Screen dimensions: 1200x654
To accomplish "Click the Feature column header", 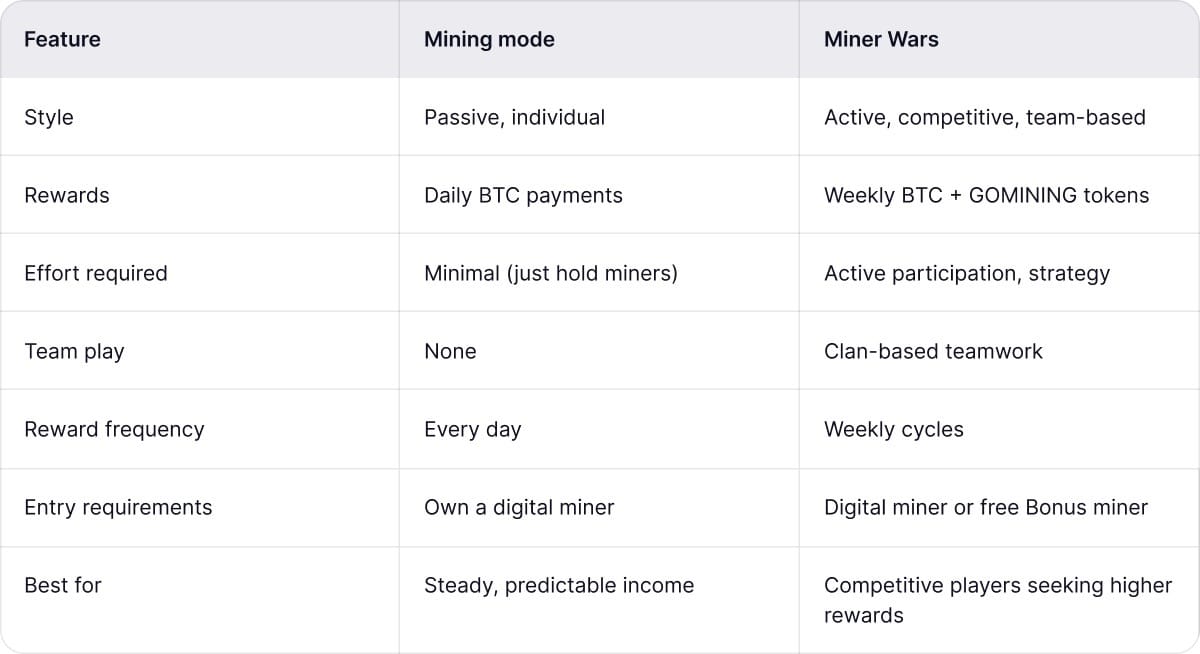I will 62,40.
